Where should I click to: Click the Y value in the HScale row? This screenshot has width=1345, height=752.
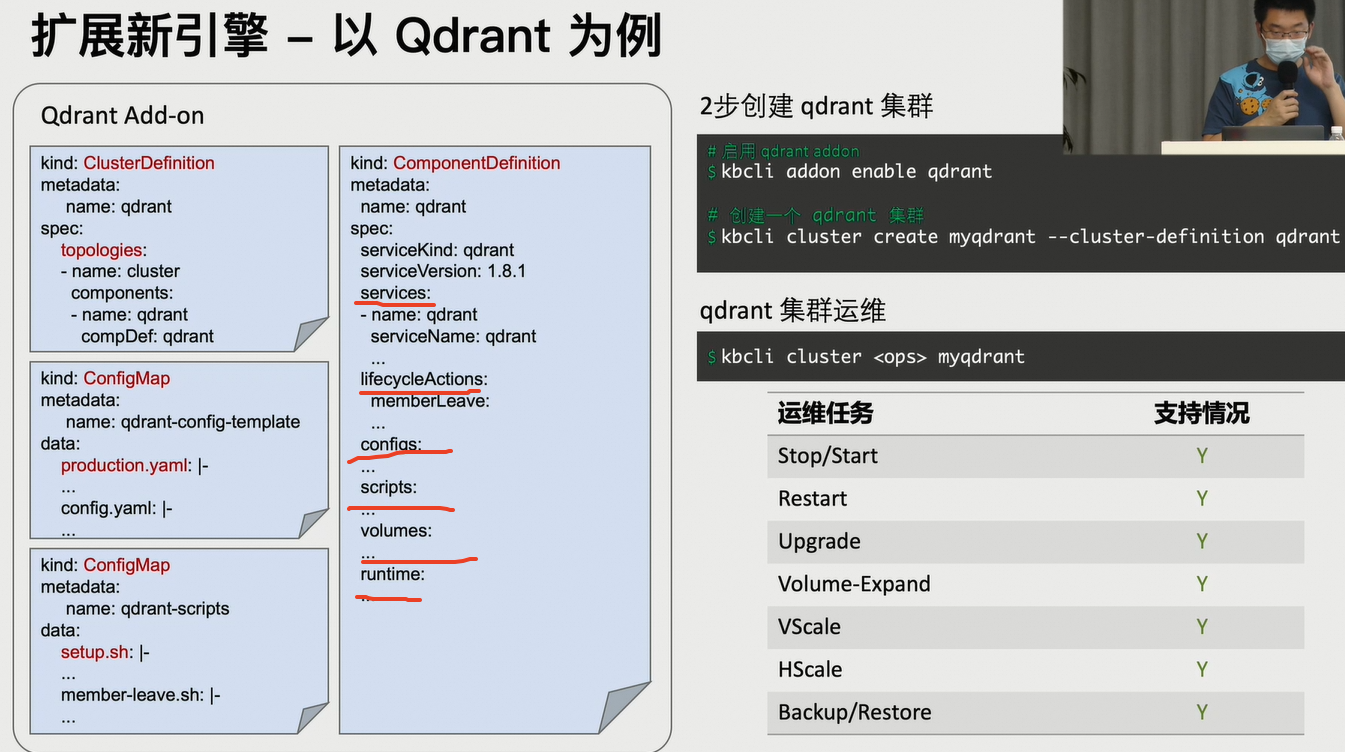point(1202,670)
